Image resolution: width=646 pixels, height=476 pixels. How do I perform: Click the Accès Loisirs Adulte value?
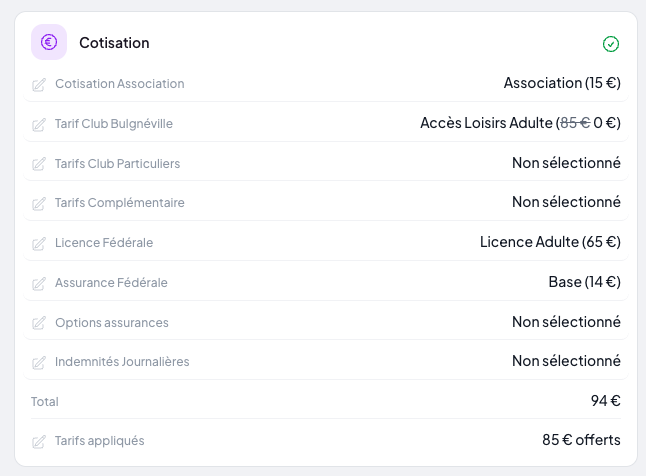click(520, 123)
